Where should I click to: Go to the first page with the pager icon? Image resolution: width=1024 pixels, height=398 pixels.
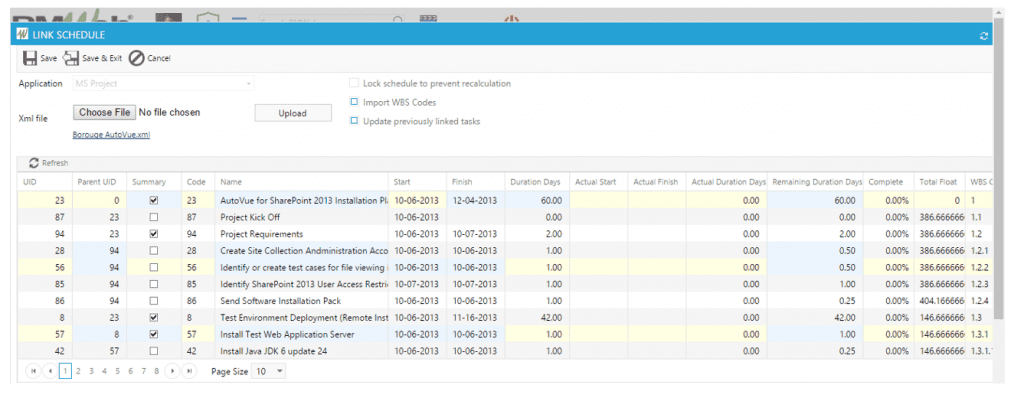[x=33, y=371]
